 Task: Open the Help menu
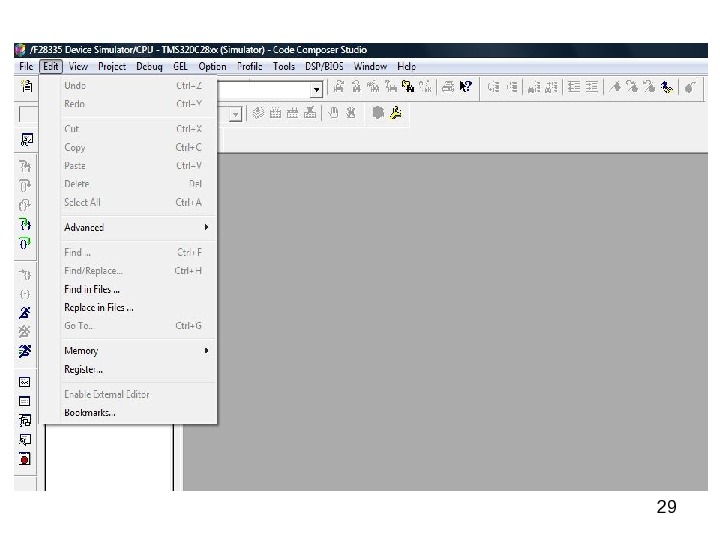coord(406,67)
